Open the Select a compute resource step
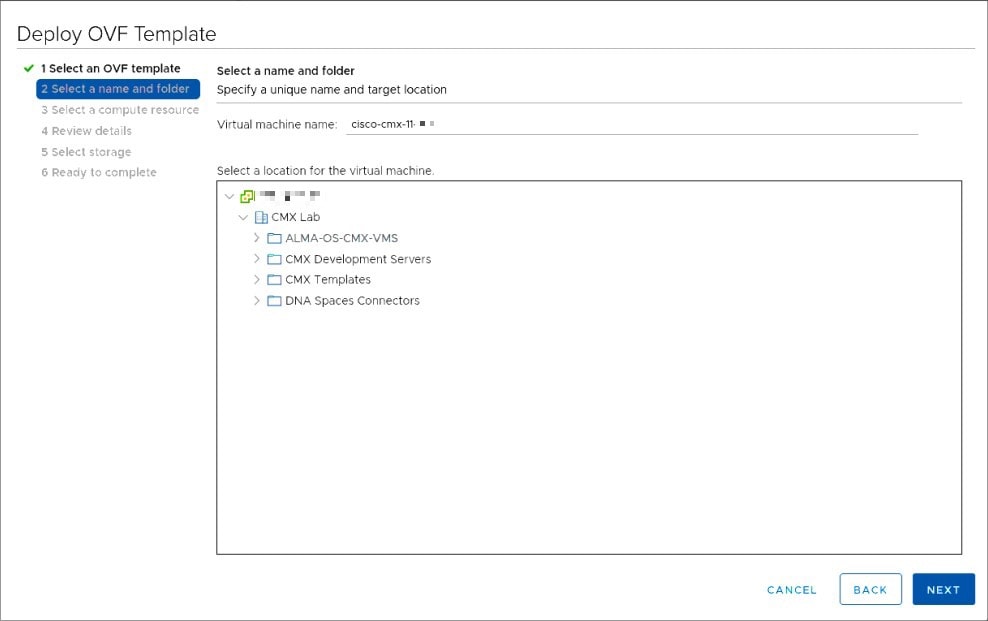The width and height of the screenshot is (988, 621). tap(120, 110)
